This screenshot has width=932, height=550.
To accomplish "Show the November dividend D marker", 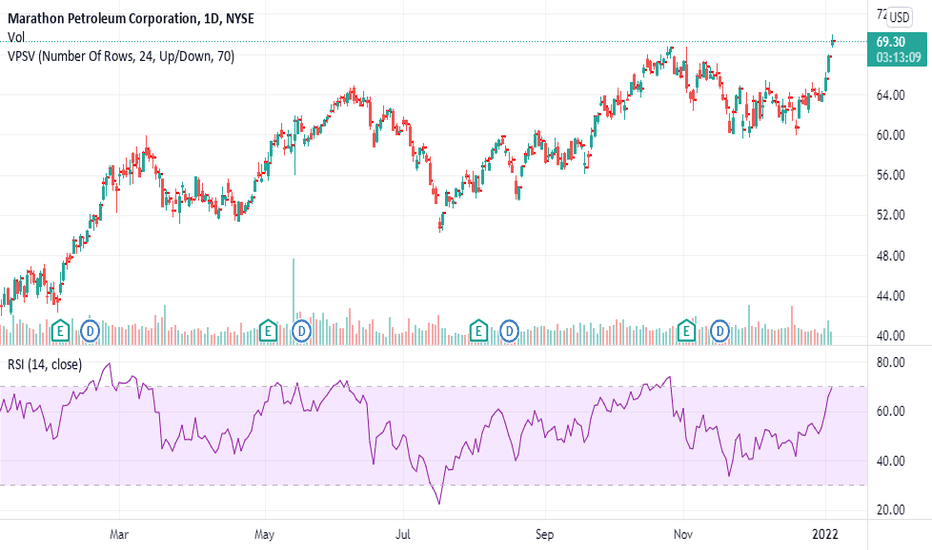I will [720, 331].
